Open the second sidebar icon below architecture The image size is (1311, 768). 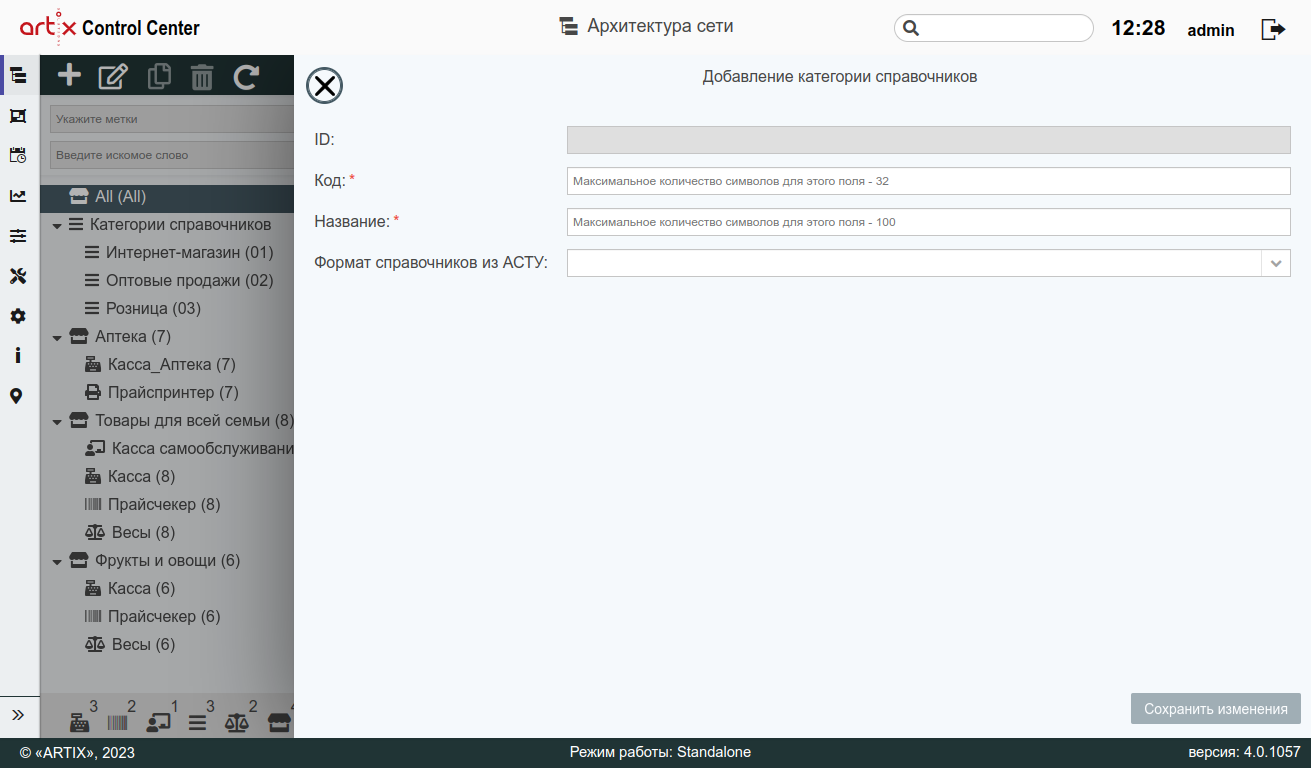[18, 116]
